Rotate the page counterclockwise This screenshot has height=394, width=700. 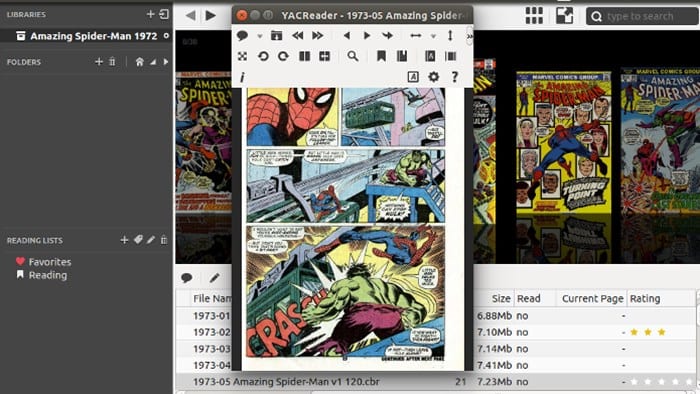point(263,56)
